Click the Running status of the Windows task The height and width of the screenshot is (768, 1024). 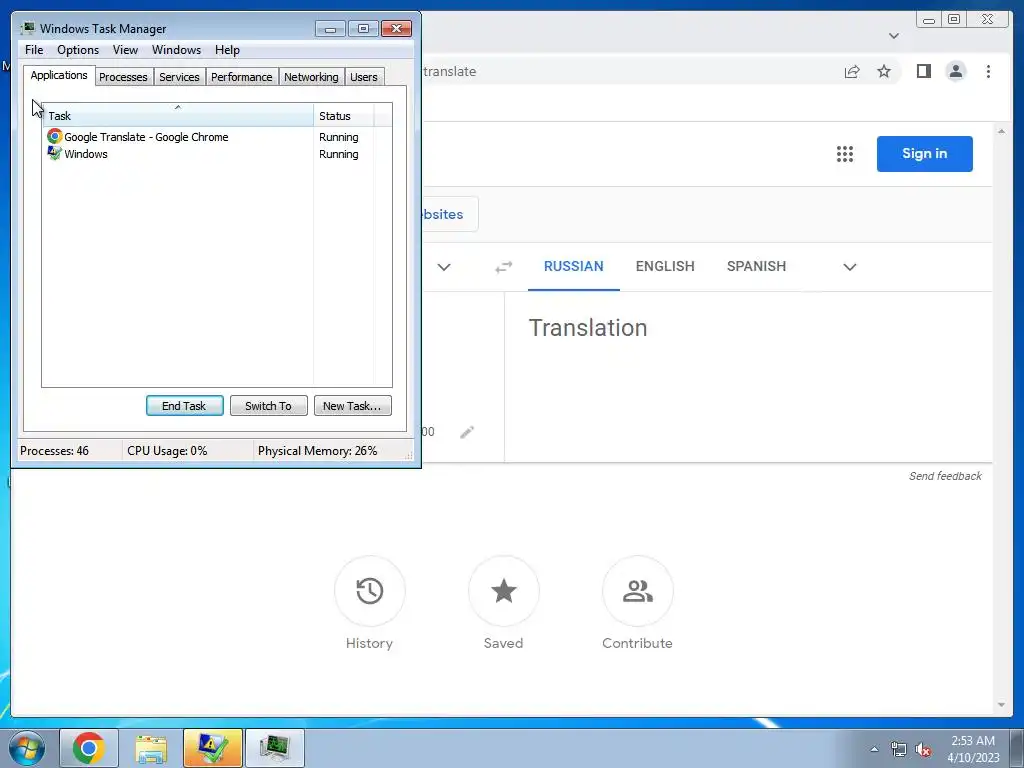338,154
